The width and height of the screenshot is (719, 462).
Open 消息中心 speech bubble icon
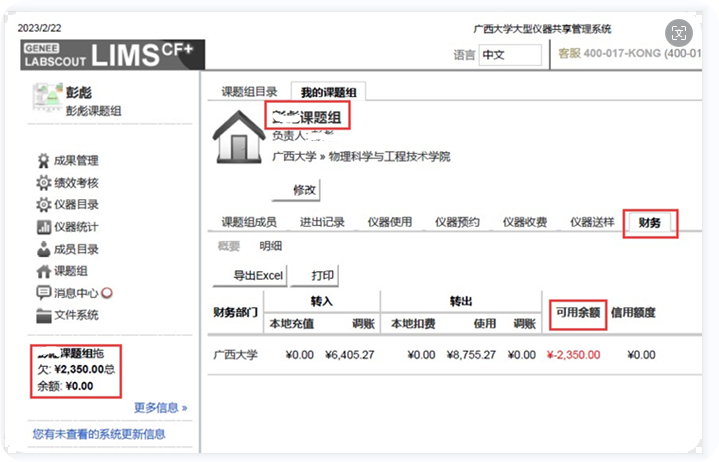click(43, 293)
